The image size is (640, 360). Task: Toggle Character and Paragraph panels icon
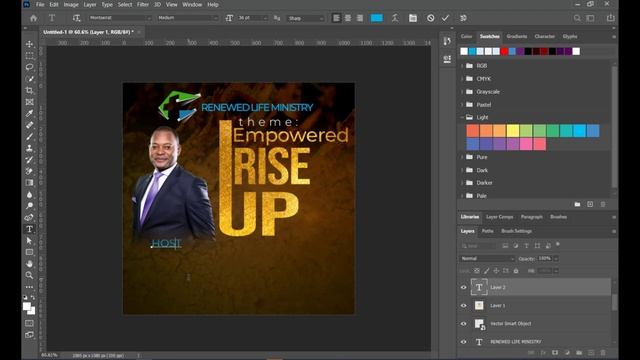(x=413, y=18)
